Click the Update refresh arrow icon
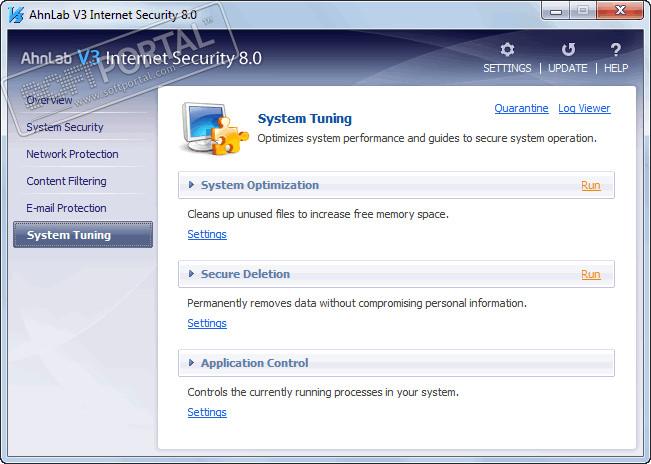The width and height of the screenshot is (651, 464). tap(568, 49)
